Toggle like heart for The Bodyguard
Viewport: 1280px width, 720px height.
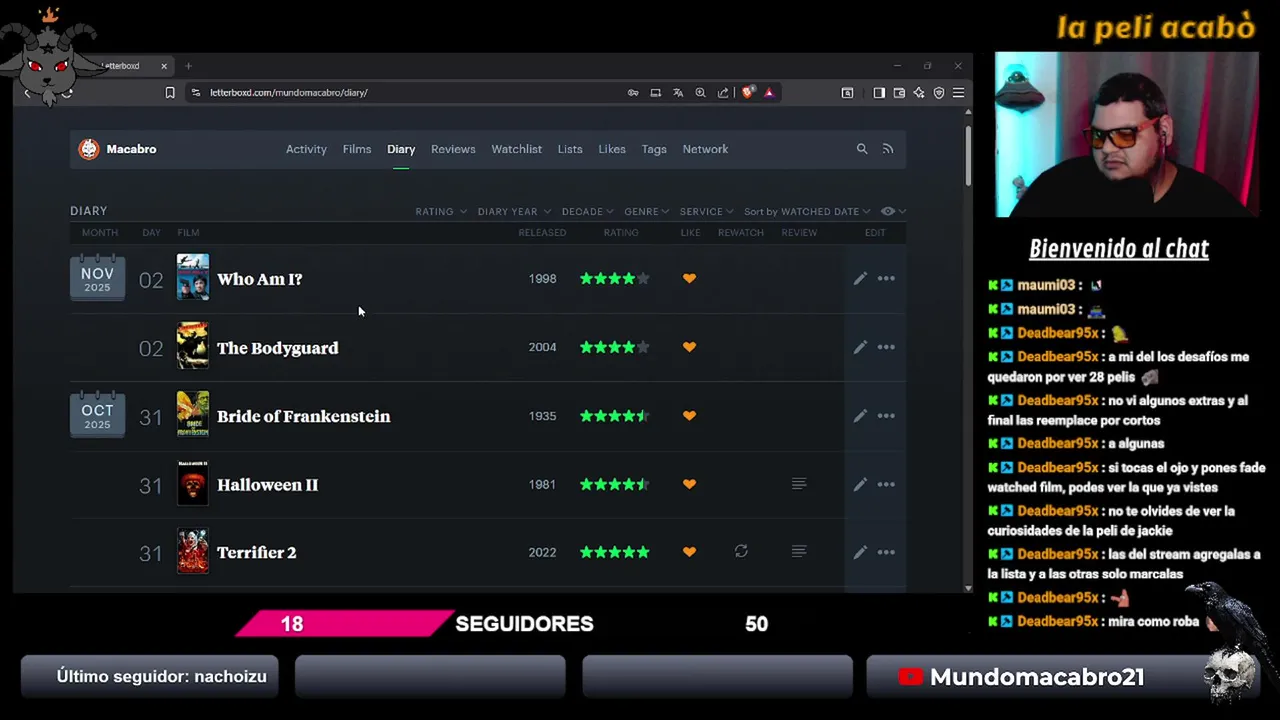pos(689,347)
